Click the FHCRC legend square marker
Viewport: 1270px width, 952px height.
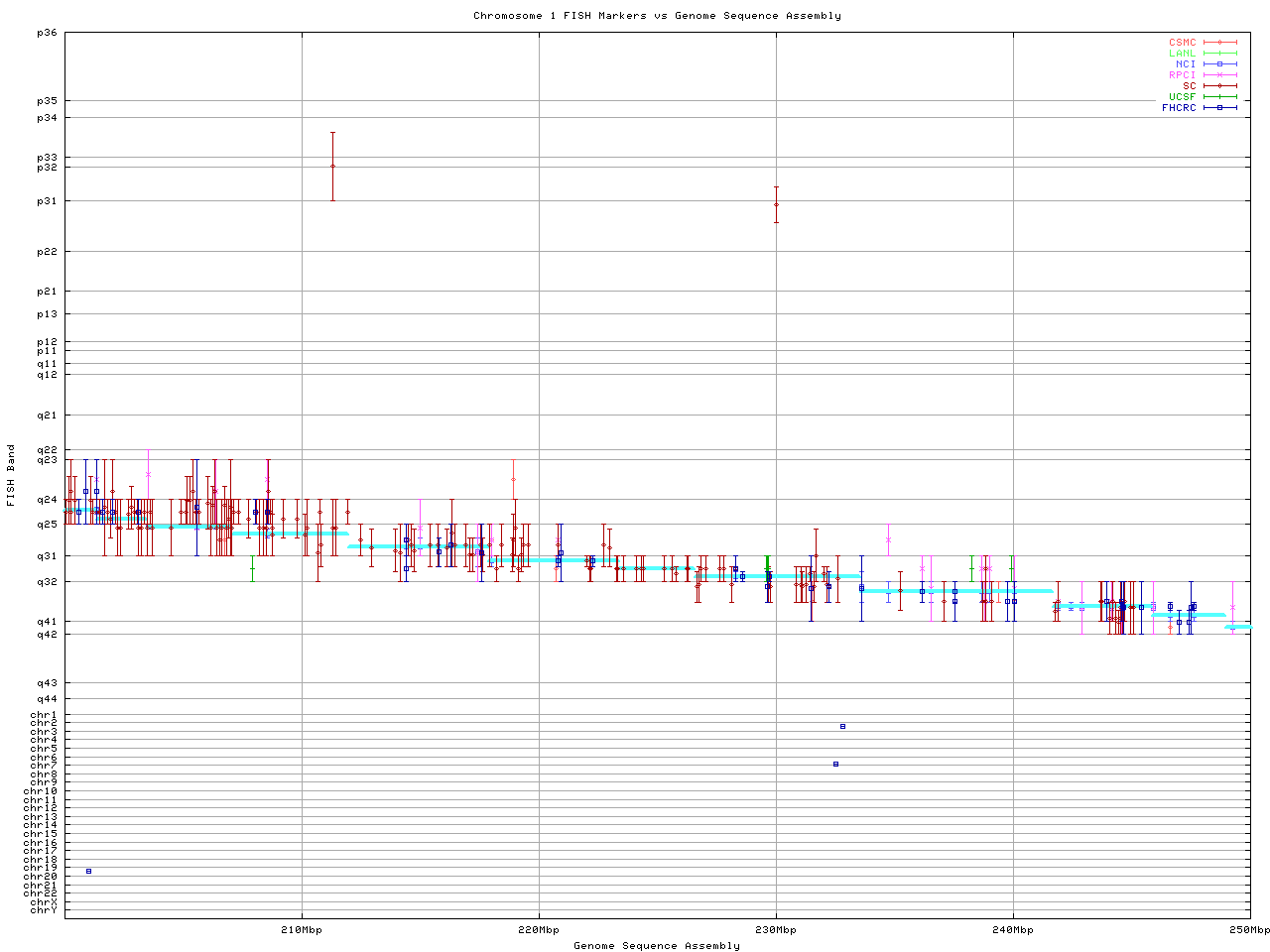(1219, 108)
